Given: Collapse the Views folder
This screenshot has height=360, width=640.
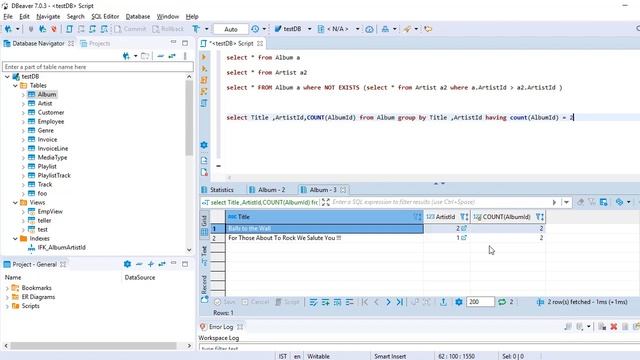Looking at the screenshot, I should coord(15,202).
